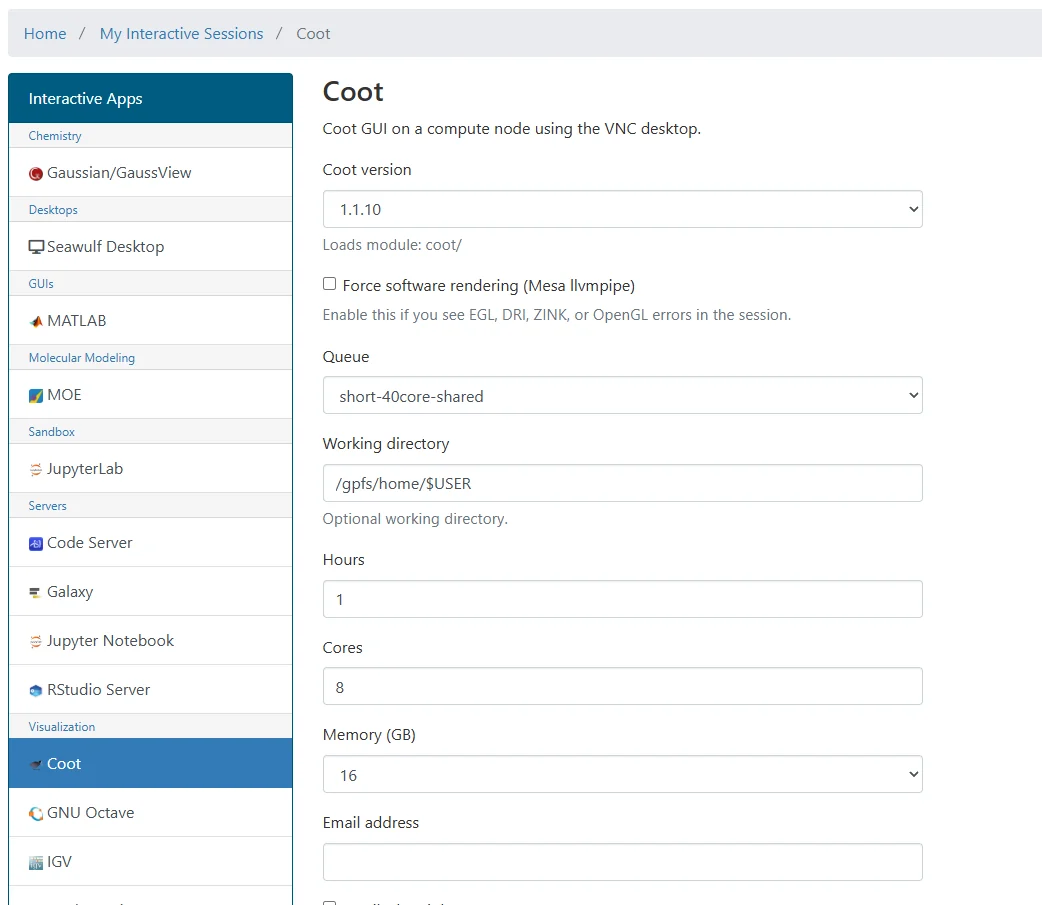Click the EGL, DRI, ZINK errors hint text
This screenshot has height=905, width=1042.
click(557, 315)
